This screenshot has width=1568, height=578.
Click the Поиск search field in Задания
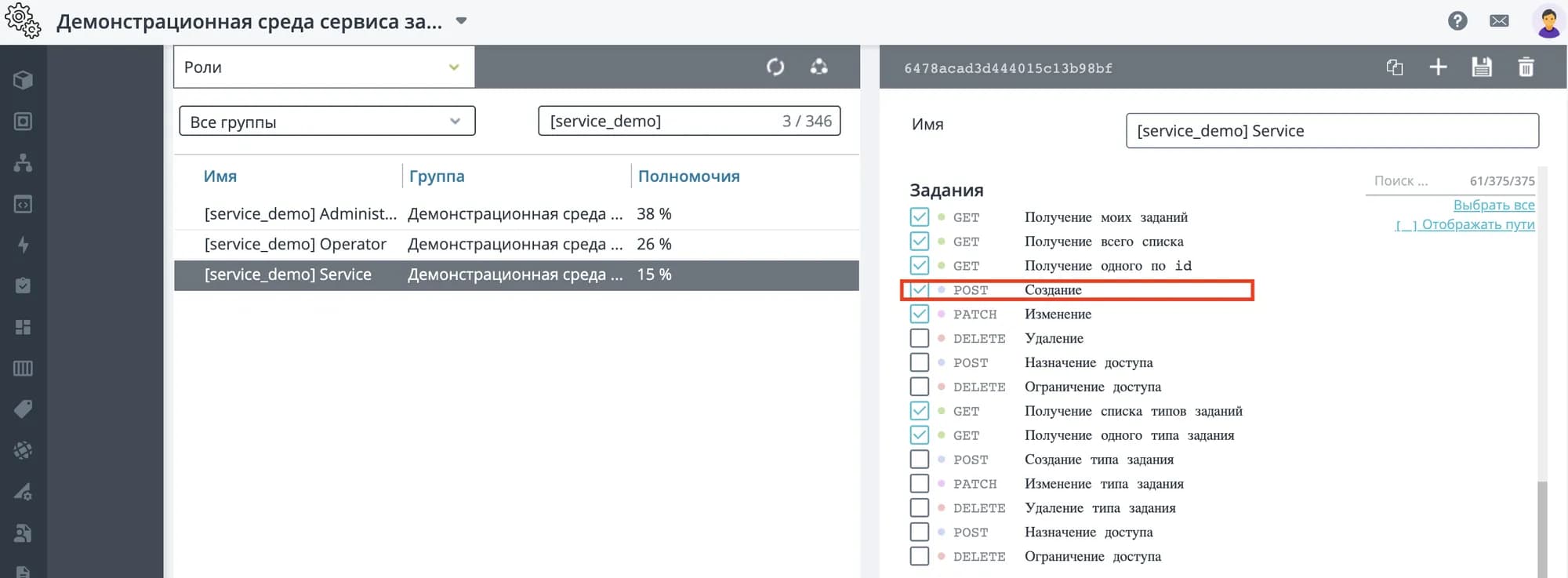1411,181
